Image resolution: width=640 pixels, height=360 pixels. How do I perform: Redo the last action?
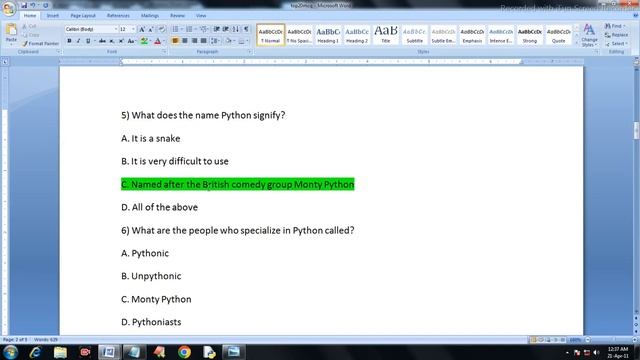pyautogui.click(x=45, y=5)
